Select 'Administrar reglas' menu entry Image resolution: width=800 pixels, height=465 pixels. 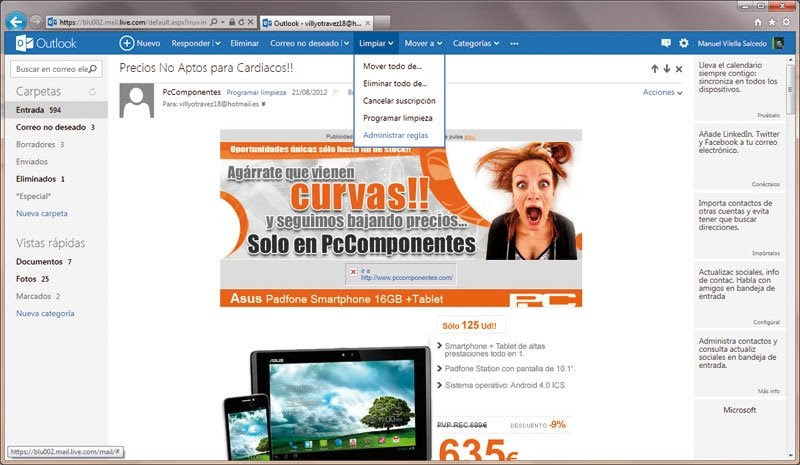pyautogui.click(x=395, y=135)
